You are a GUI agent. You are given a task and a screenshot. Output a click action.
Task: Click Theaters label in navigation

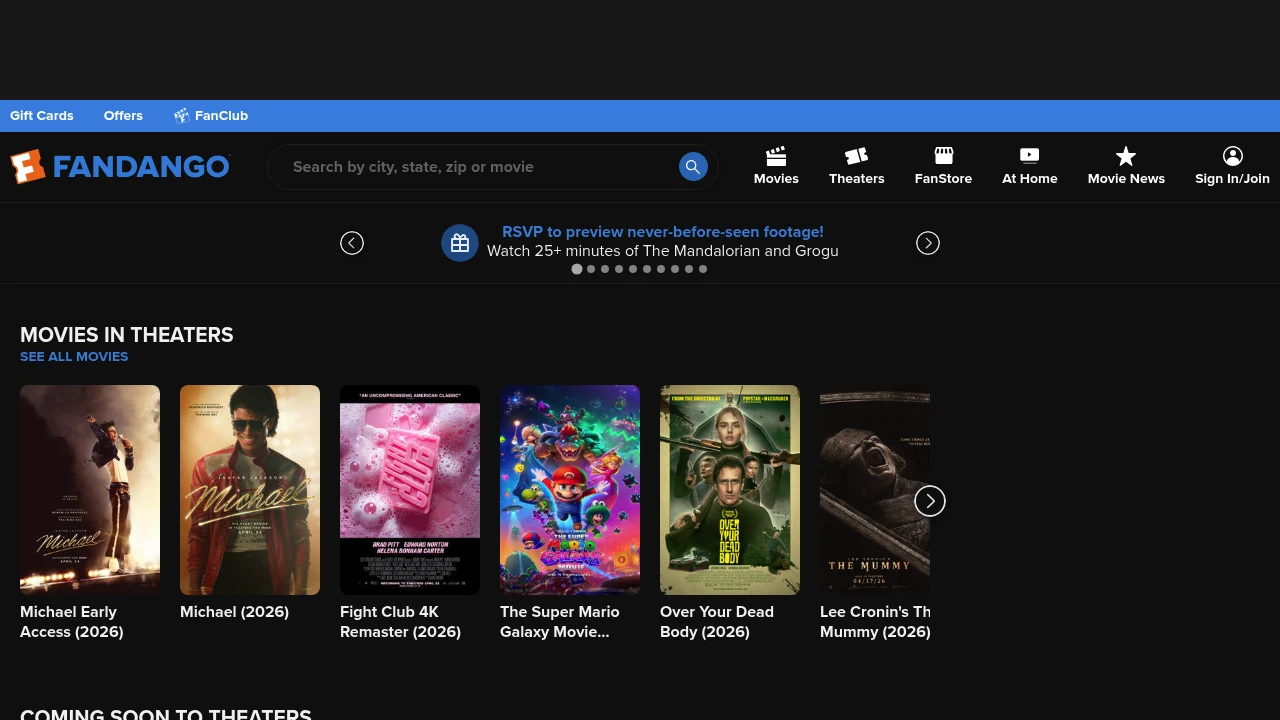click(x=857, y=179)
